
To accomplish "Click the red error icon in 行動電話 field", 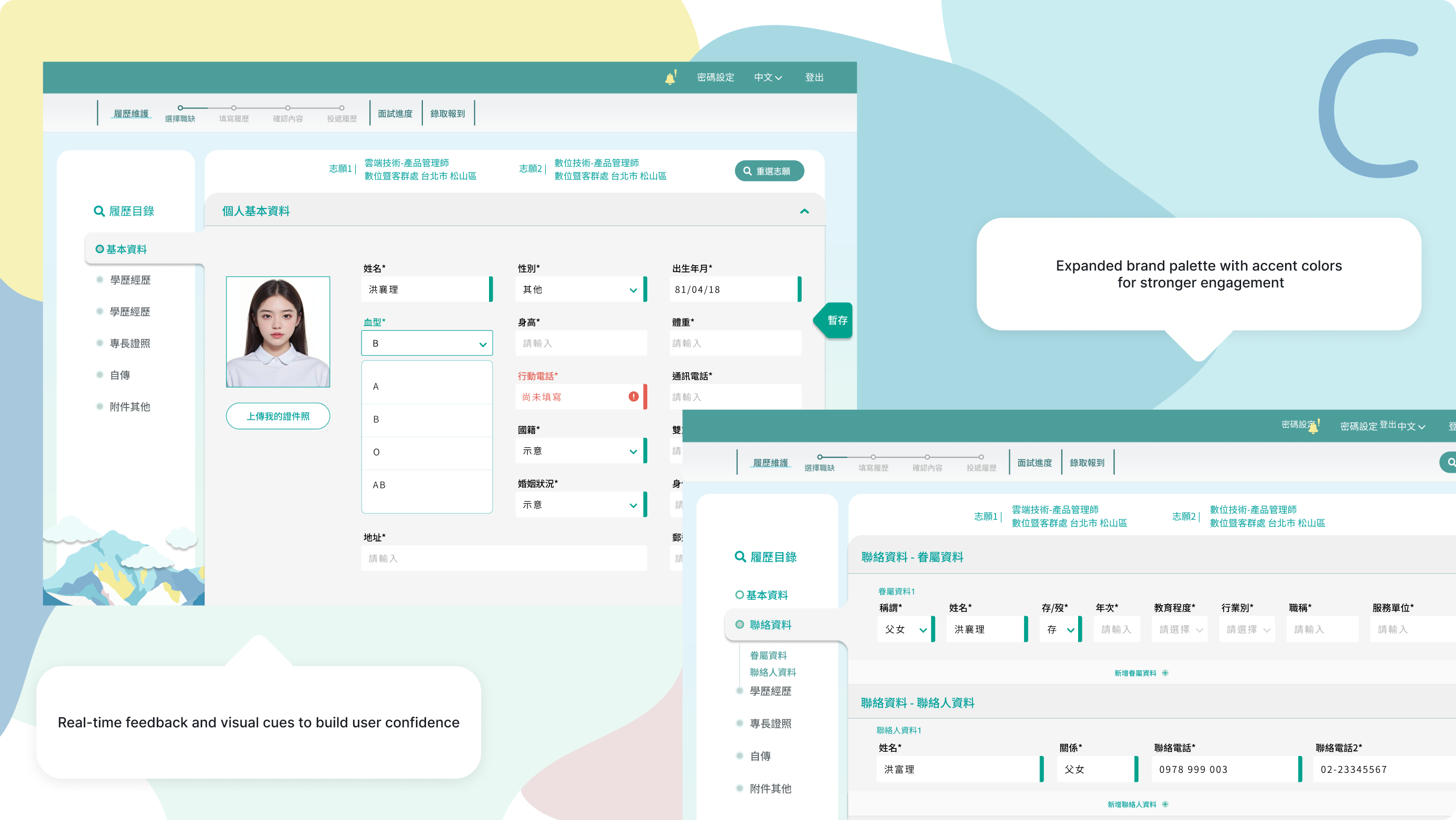I will [x=633, y=397].
